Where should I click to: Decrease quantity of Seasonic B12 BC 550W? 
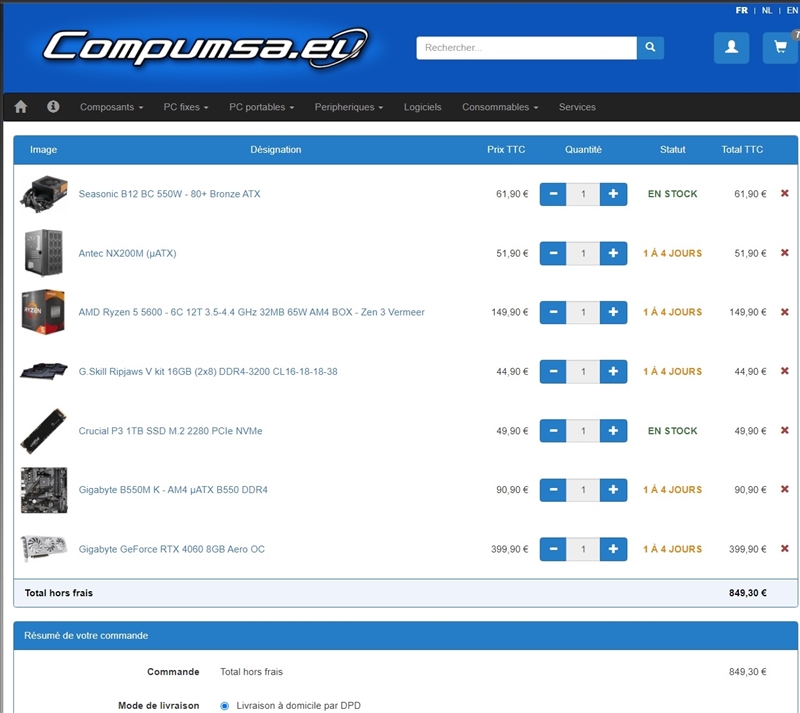553,194
